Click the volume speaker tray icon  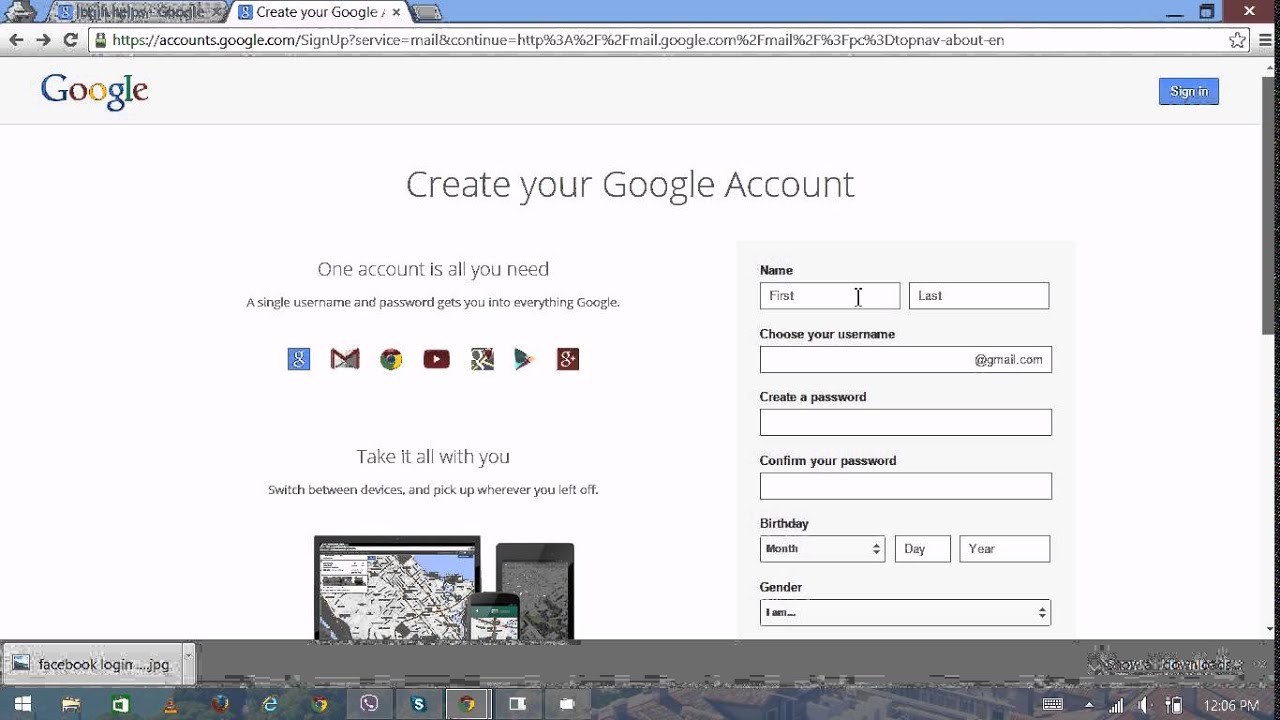pos(1145,705)
